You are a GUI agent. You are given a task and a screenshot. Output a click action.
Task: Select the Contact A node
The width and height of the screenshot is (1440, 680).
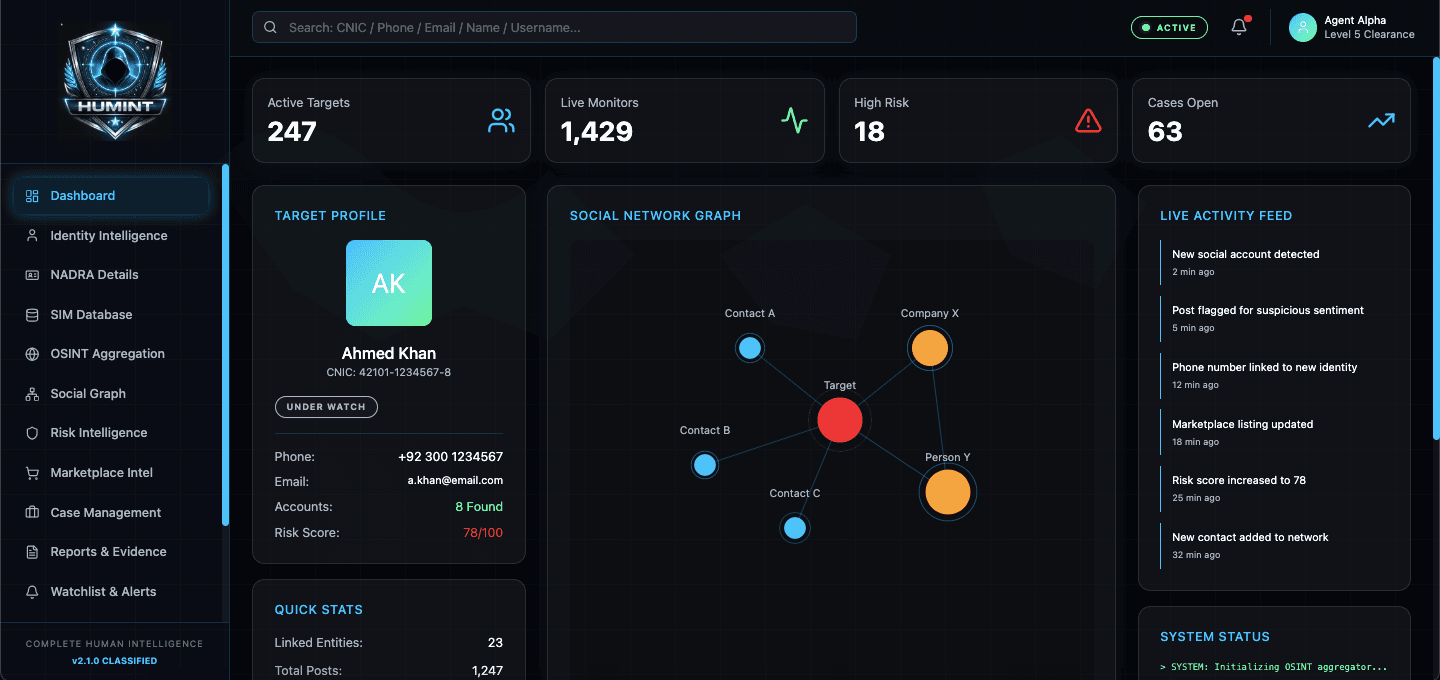[x=750, y=348]
